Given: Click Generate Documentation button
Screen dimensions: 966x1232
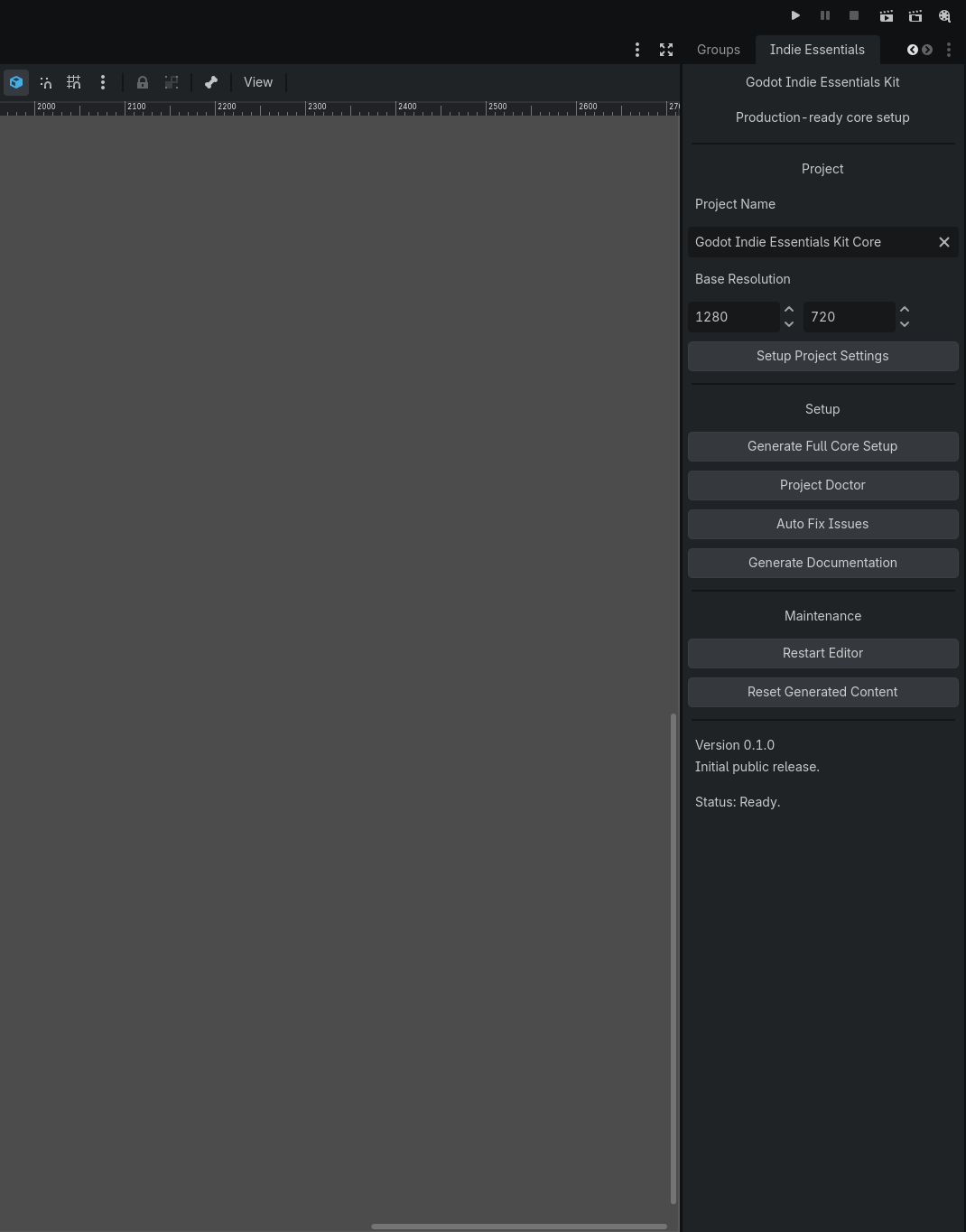Looking at the screenshot, I should click(x=822, y=563).
